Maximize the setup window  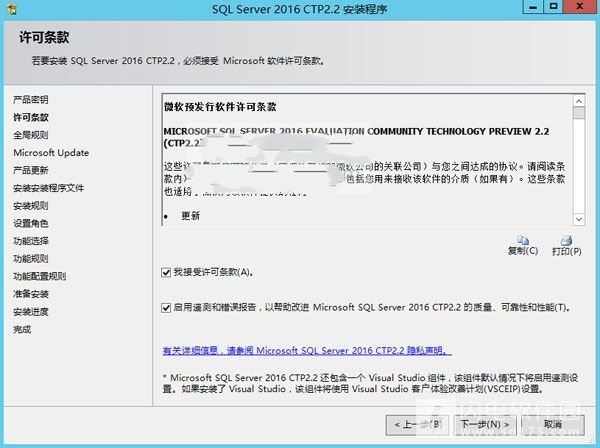[x=553, y=7]
